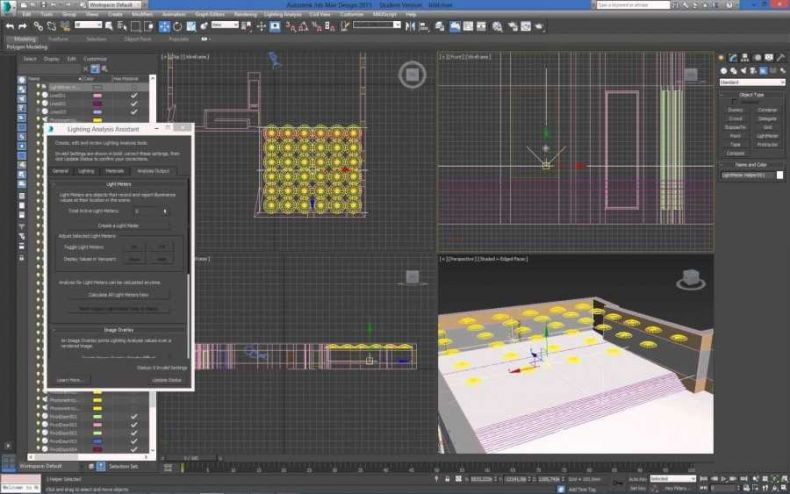Click the Redo arrow in main toolbar
Image resolution: width=790 pixels, height=494 pixels.
pos(22,26)
